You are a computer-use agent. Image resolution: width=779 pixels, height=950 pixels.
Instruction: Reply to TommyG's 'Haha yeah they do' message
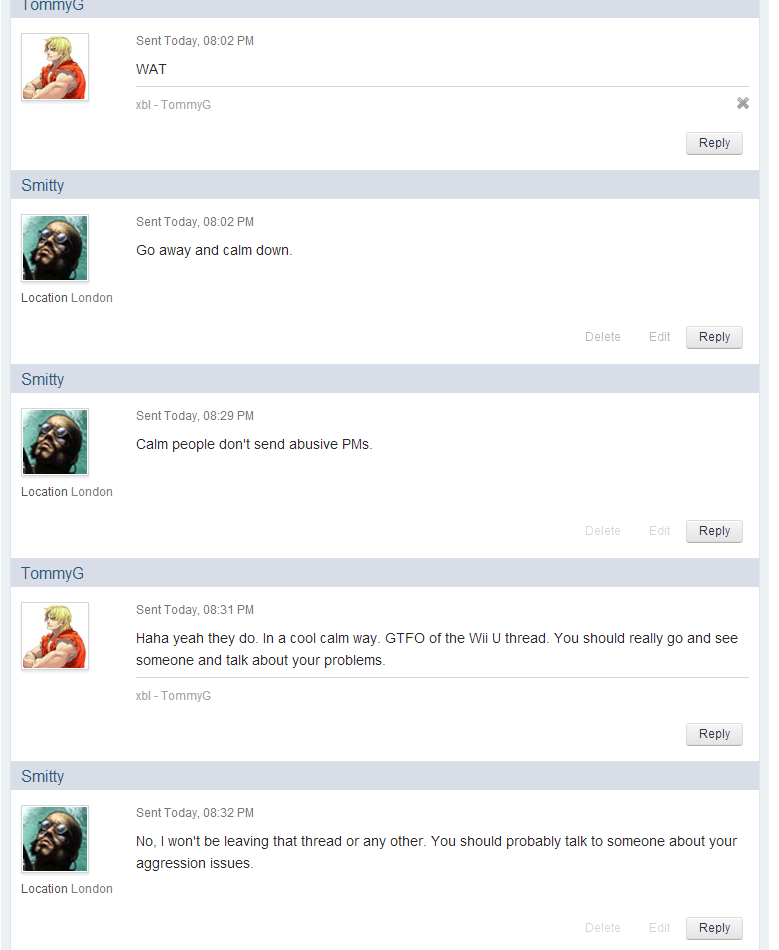click(x=714, y=734)
